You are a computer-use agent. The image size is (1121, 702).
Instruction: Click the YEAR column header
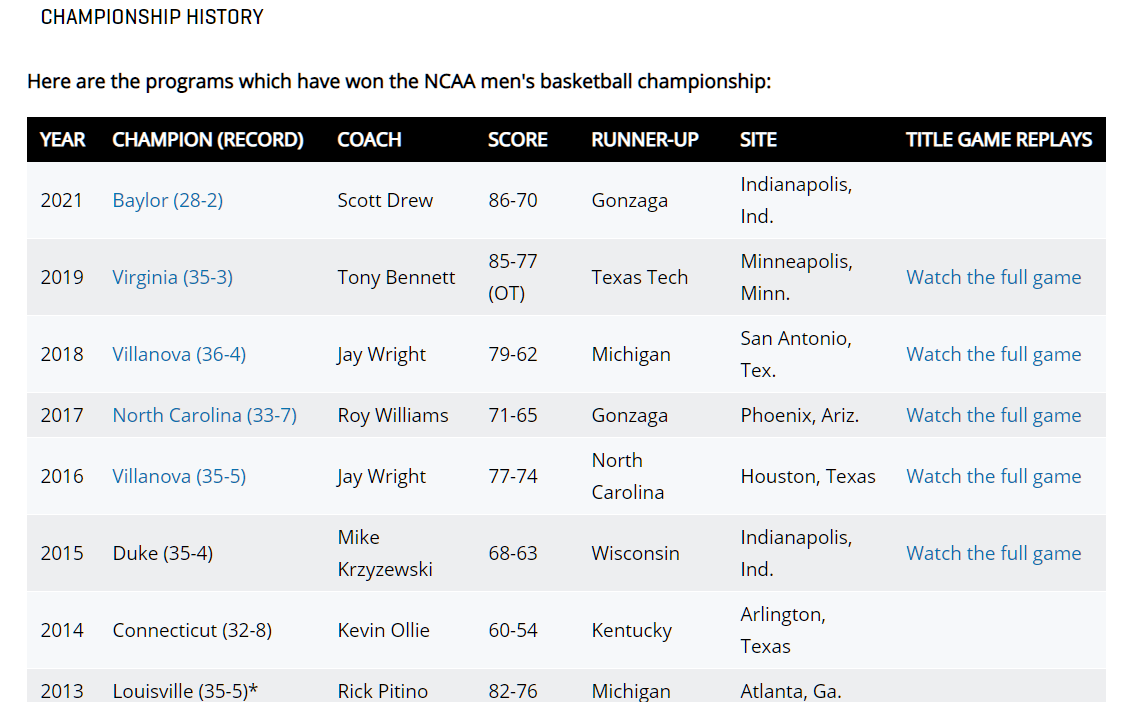point(62,140)
